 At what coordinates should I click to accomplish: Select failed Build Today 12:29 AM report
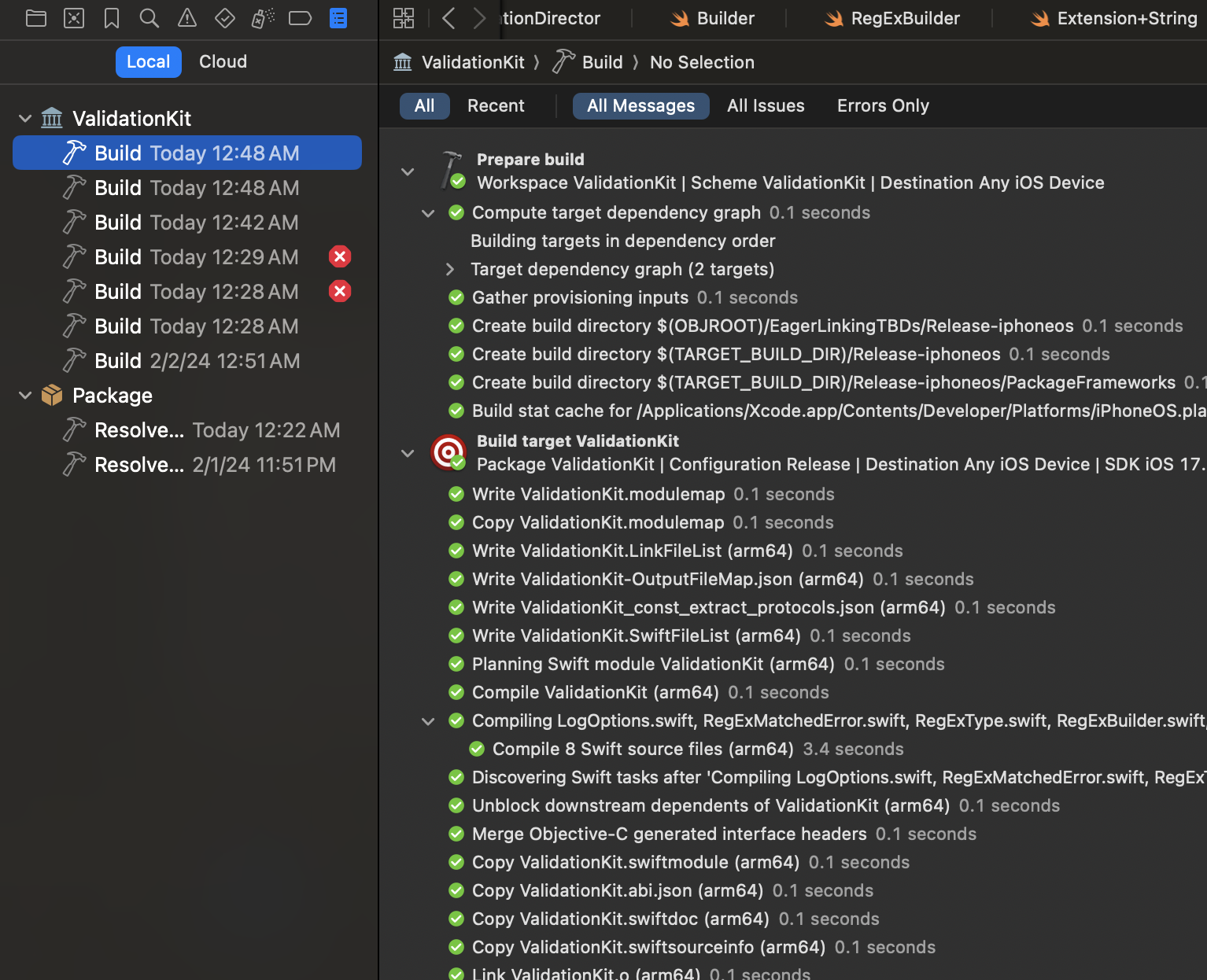pos(187,256)
